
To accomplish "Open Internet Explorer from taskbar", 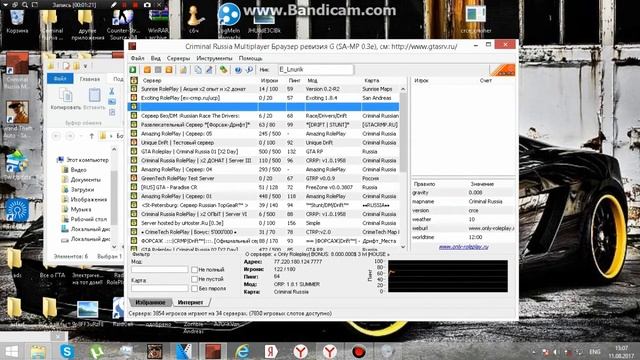I will 242,351.
